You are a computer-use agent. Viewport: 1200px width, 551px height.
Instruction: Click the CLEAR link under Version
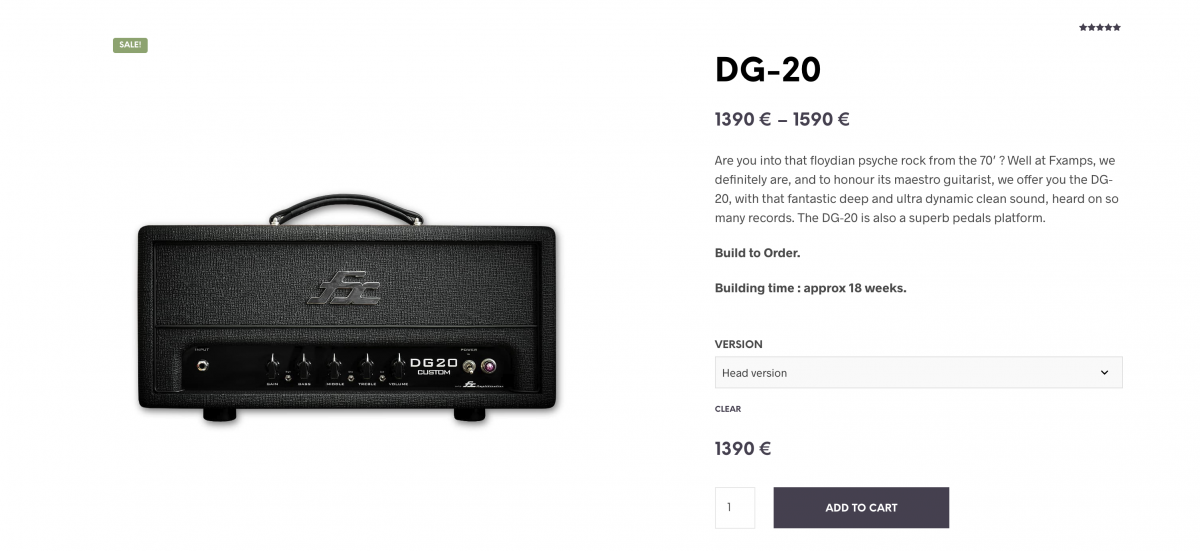click(x=728, y=409)
